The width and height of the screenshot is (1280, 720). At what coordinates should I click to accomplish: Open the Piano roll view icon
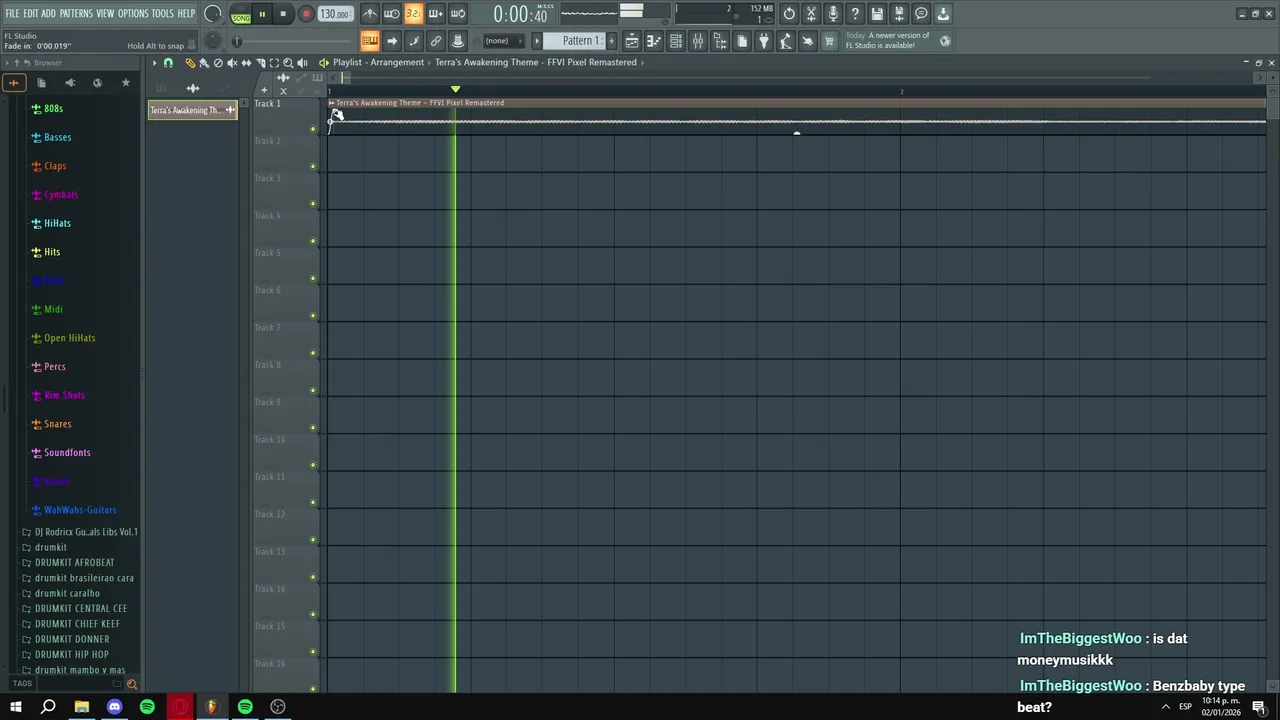point(654,41)
